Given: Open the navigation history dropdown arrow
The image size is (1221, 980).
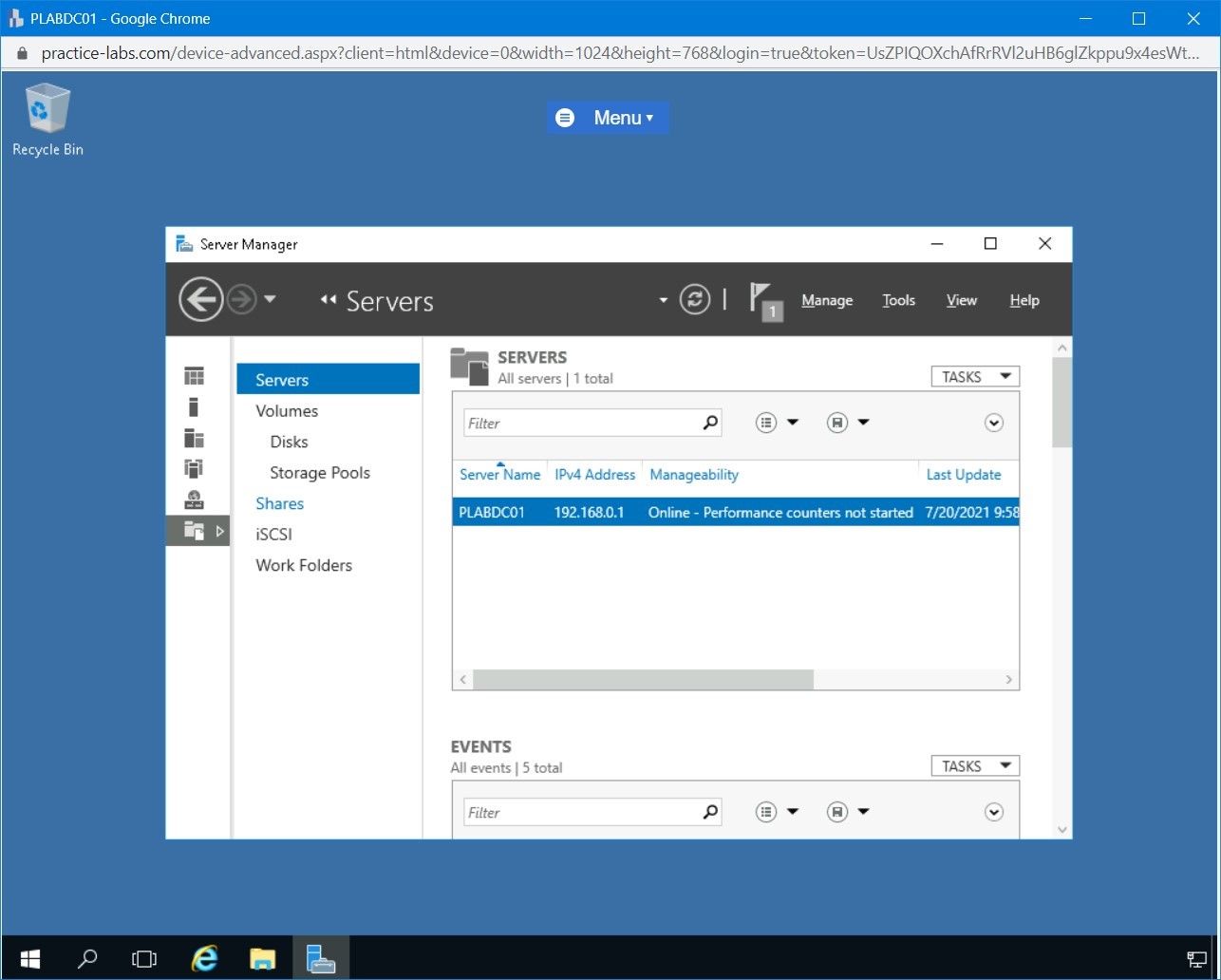Looking at the screenshot, I should tap(271, 299).
